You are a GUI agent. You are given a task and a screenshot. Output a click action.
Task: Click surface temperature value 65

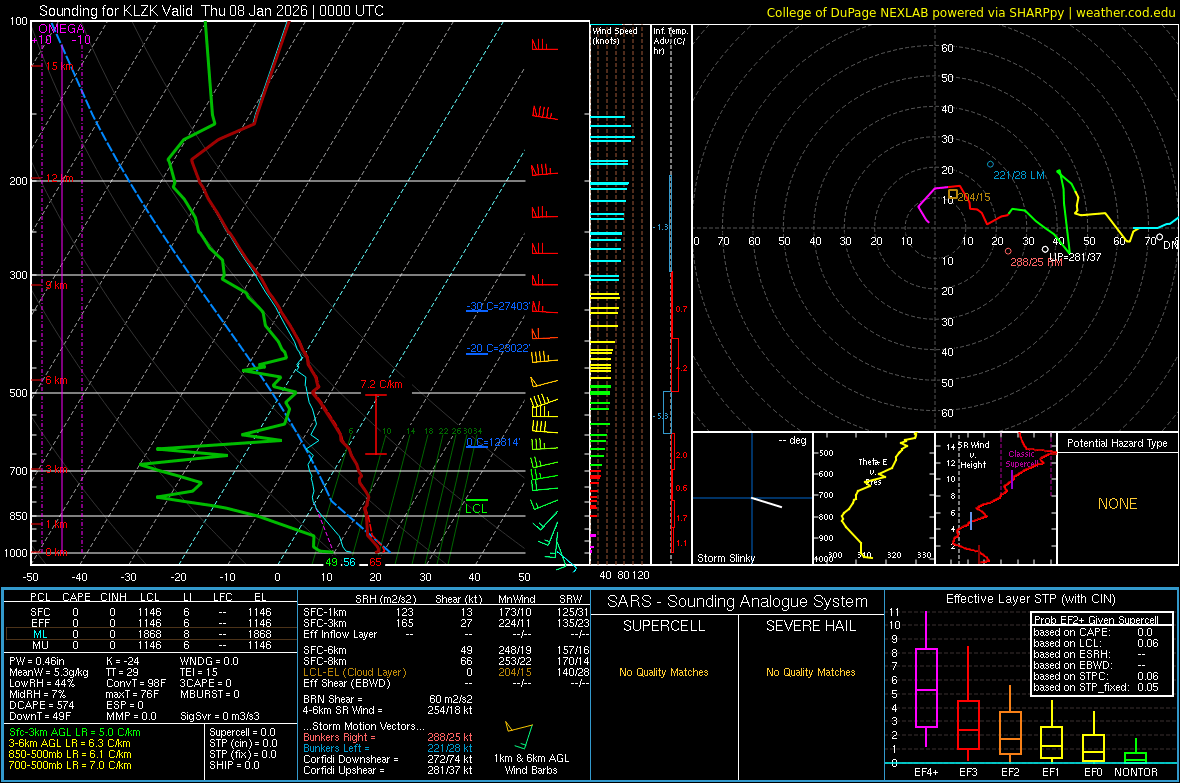pos(375,562)
